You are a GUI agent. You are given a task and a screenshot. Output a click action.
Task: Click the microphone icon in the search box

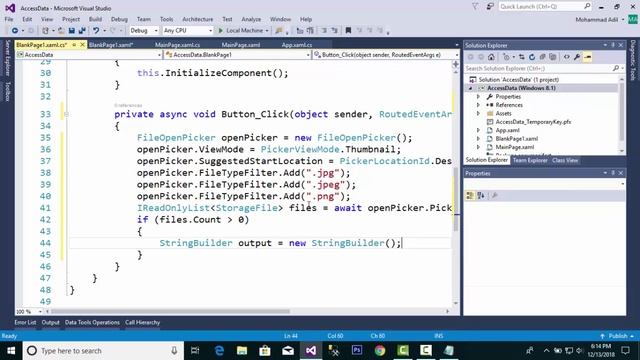tap(174, 351)
